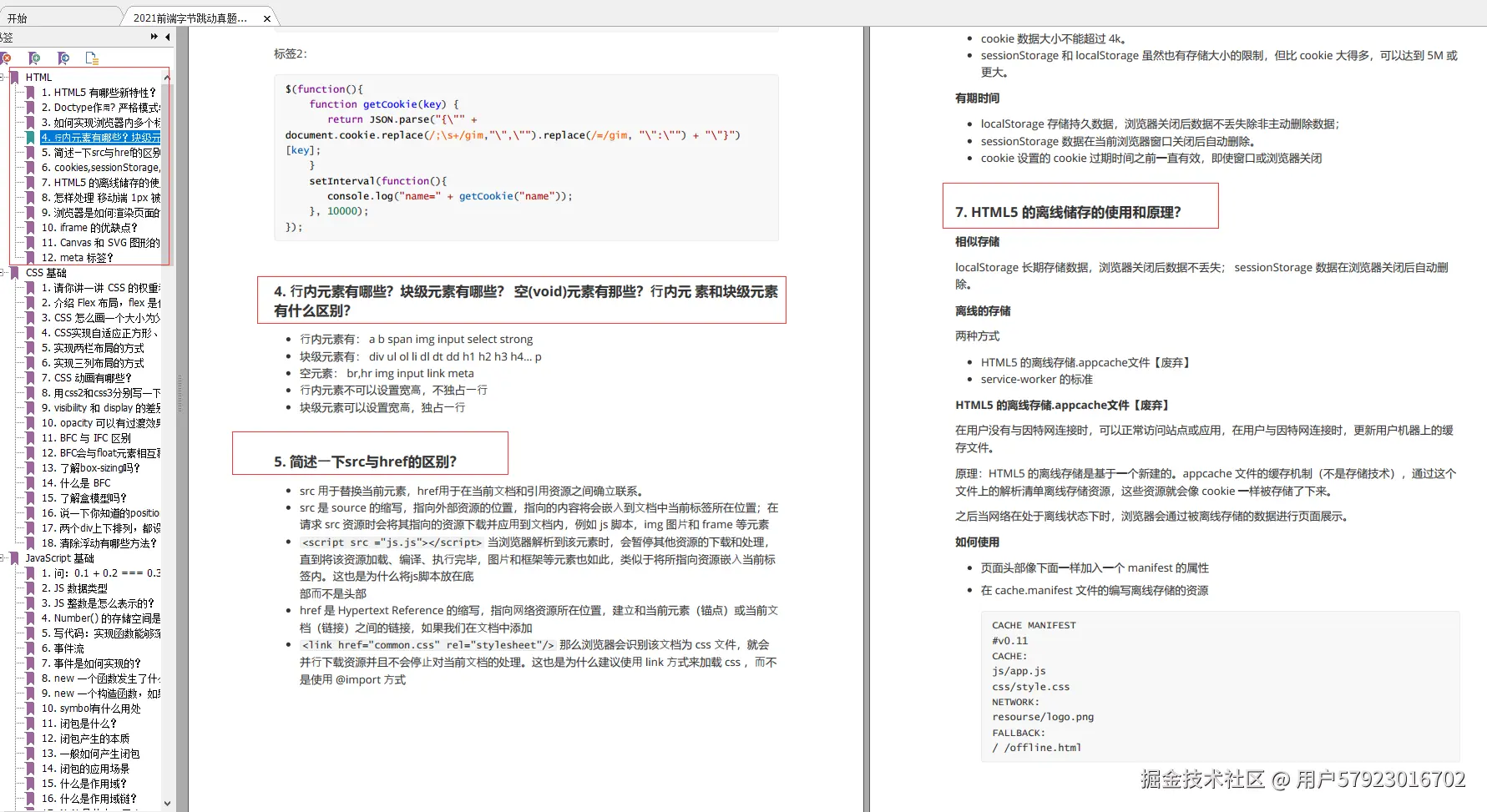
Task: Close the 2021前端字节跳动真题 document tab
Action: coord(267,18)
